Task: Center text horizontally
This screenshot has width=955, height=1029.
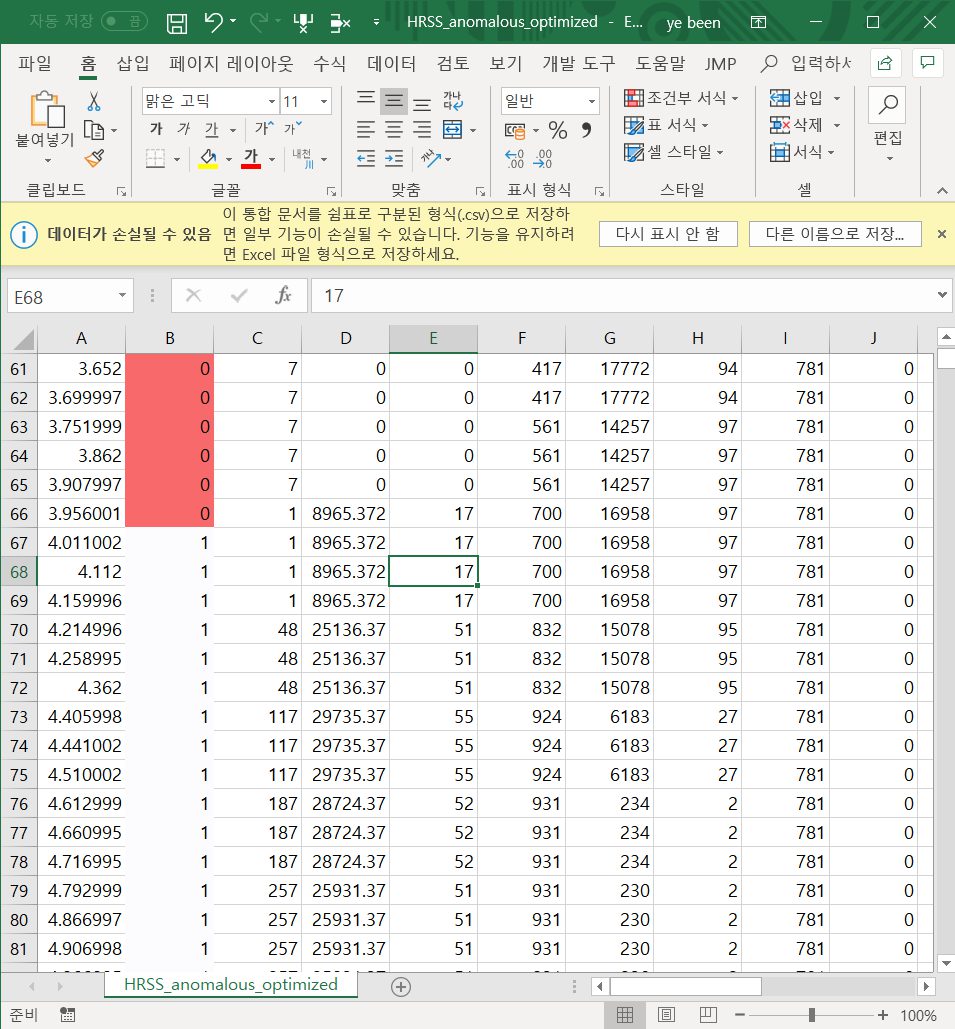Action: (x=394, y=129)
